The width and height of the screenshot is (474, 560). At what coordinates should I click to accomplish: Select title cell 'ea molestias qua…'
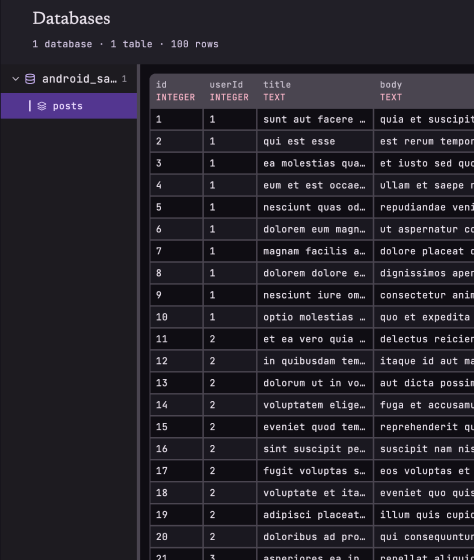[x=315, y=164]
